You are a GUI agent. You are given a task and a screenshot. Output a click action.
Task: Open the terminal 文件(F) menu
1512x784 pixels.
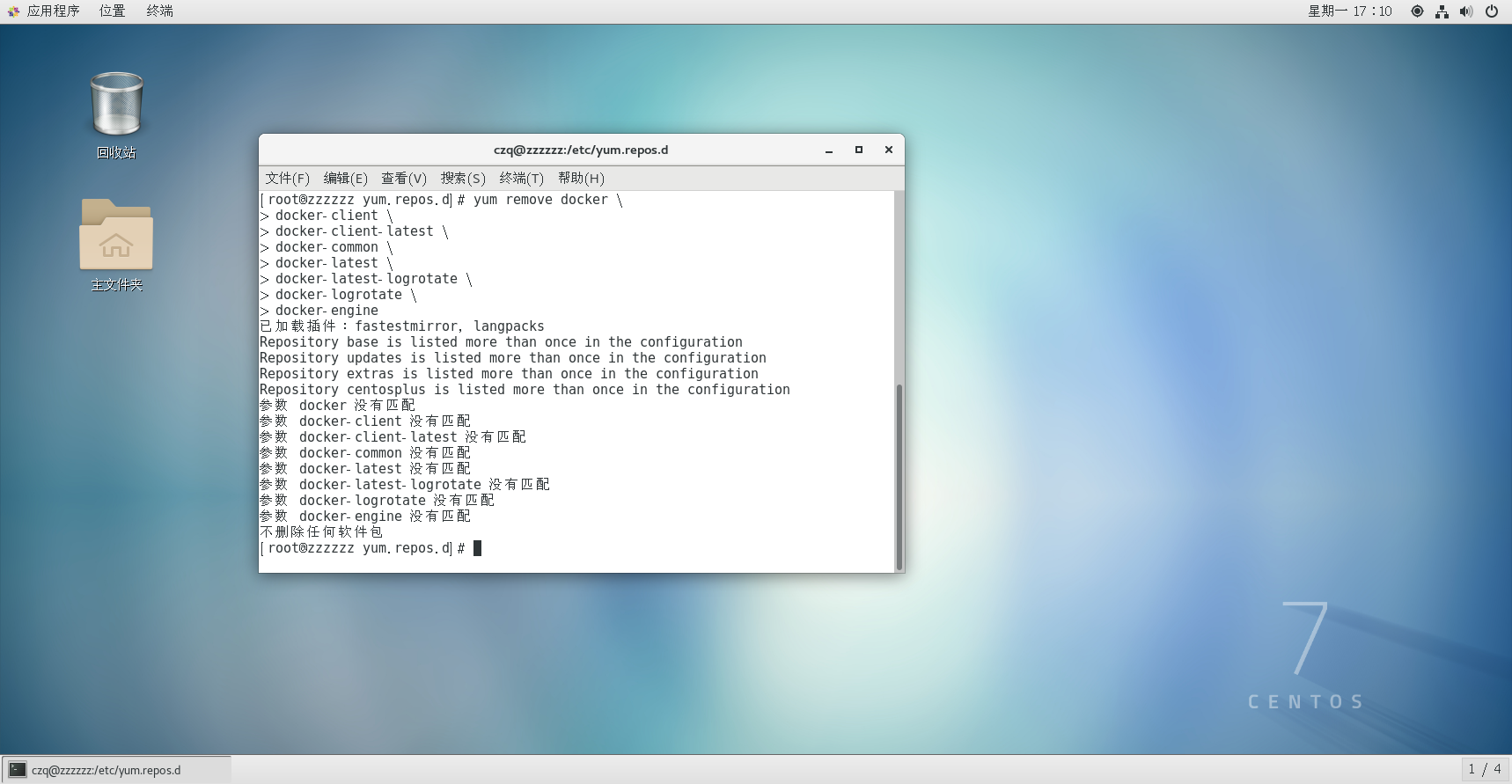288,179
